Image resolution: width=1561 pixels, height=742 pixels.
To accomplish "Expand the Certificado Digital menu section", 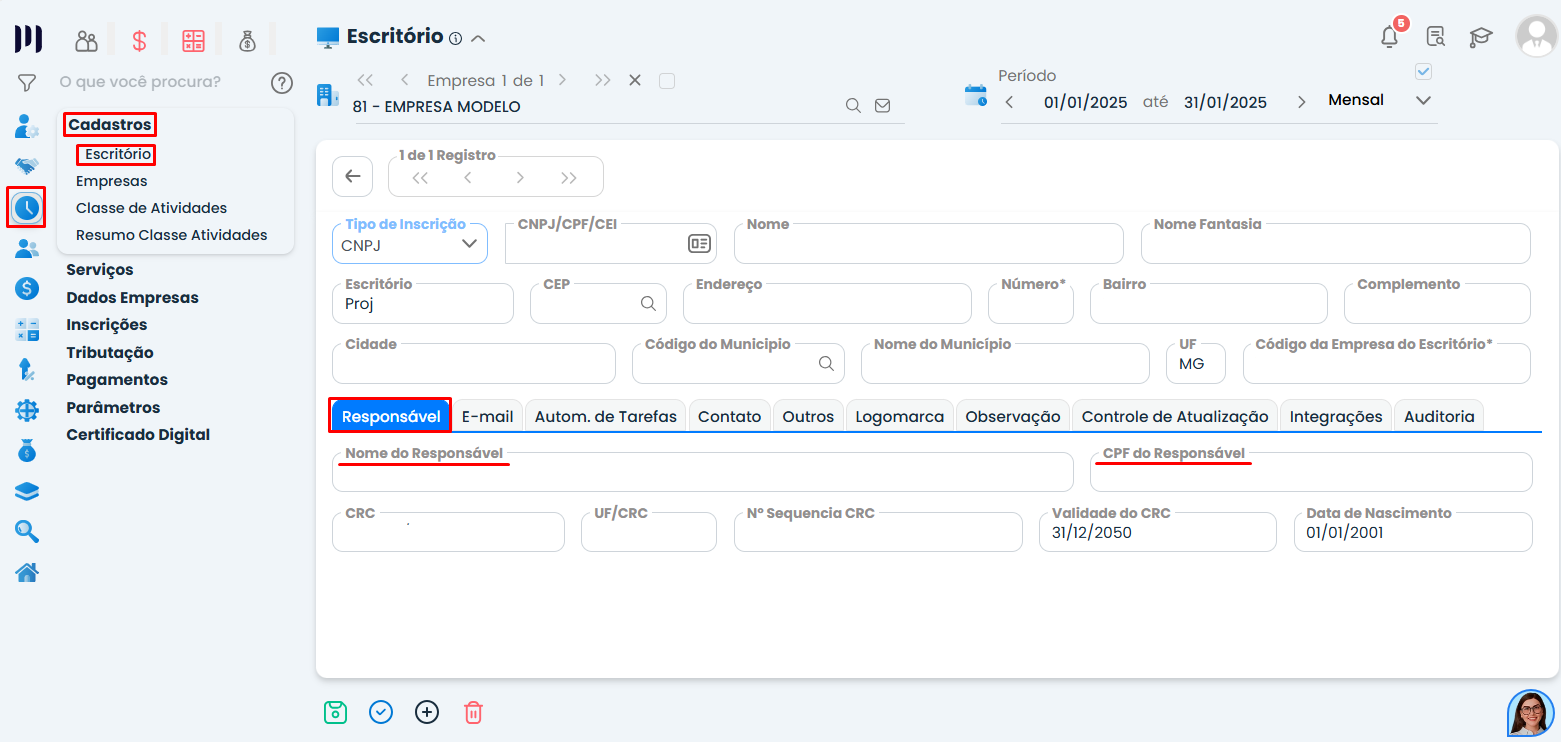I will pyautogui.click(x=138, y=435).
